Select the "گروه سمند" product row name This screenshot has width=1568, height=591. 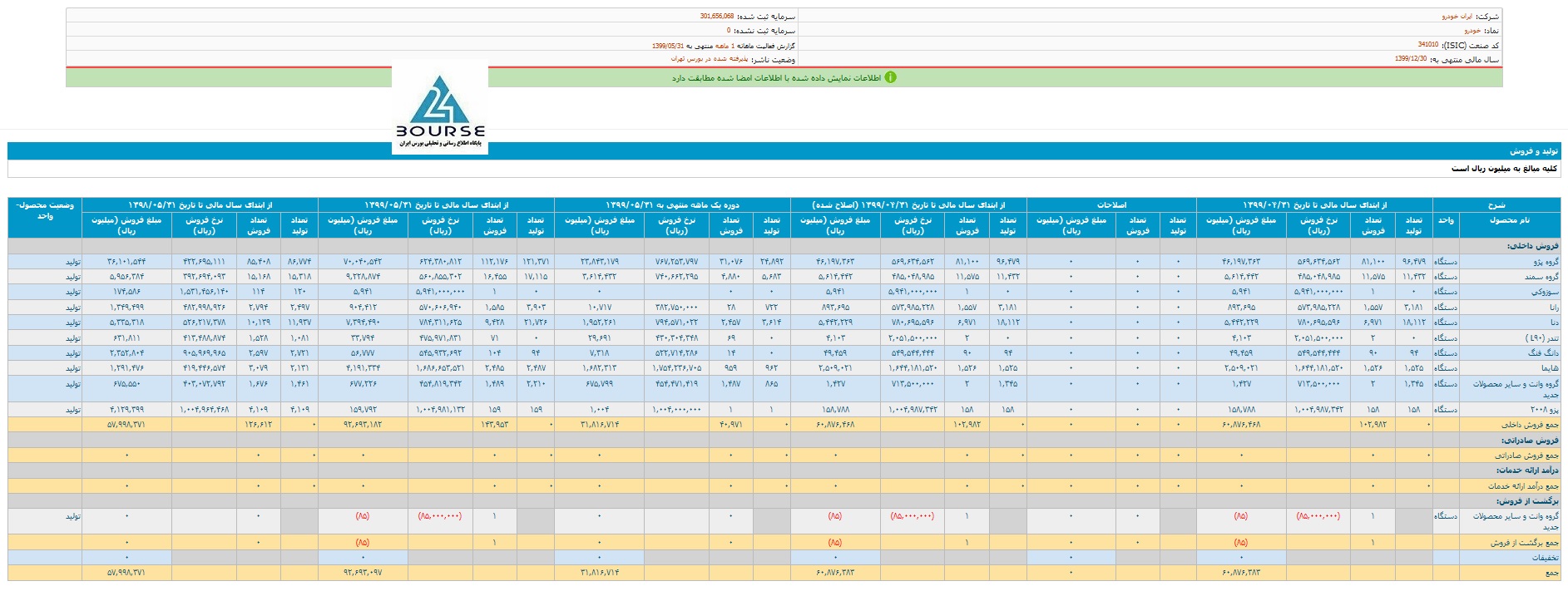(1541, 277)
